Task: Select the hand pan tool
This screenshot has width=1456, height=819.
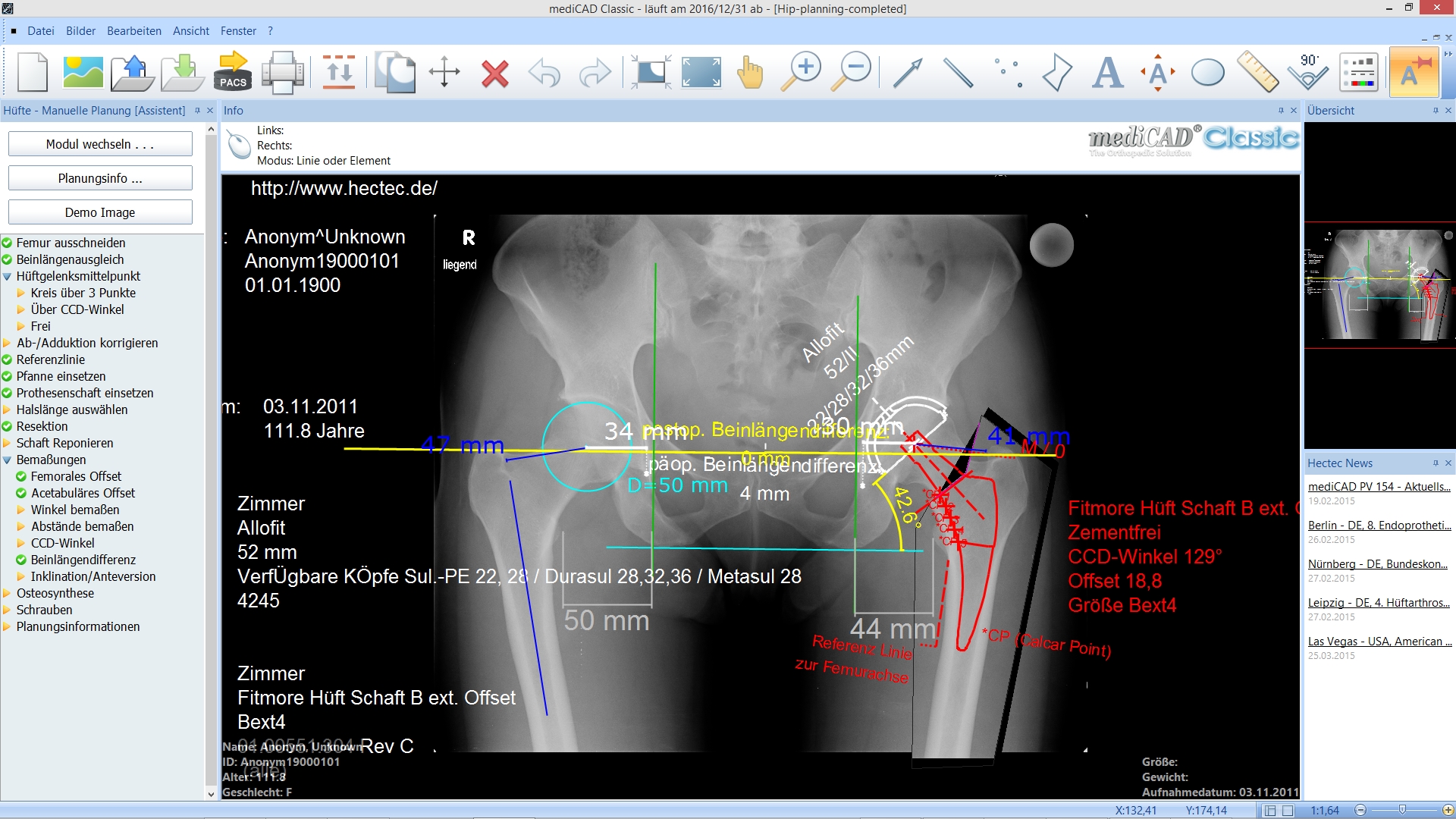Action: pos(750,73)
